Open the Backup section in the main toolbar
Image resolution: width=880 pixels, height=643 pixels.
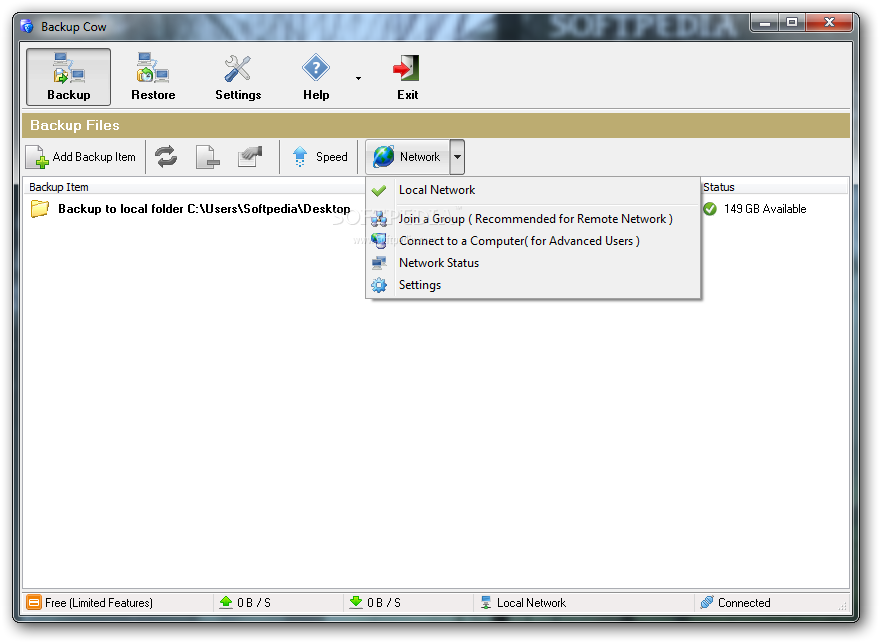pyautogui.click(x=68, y=77)
